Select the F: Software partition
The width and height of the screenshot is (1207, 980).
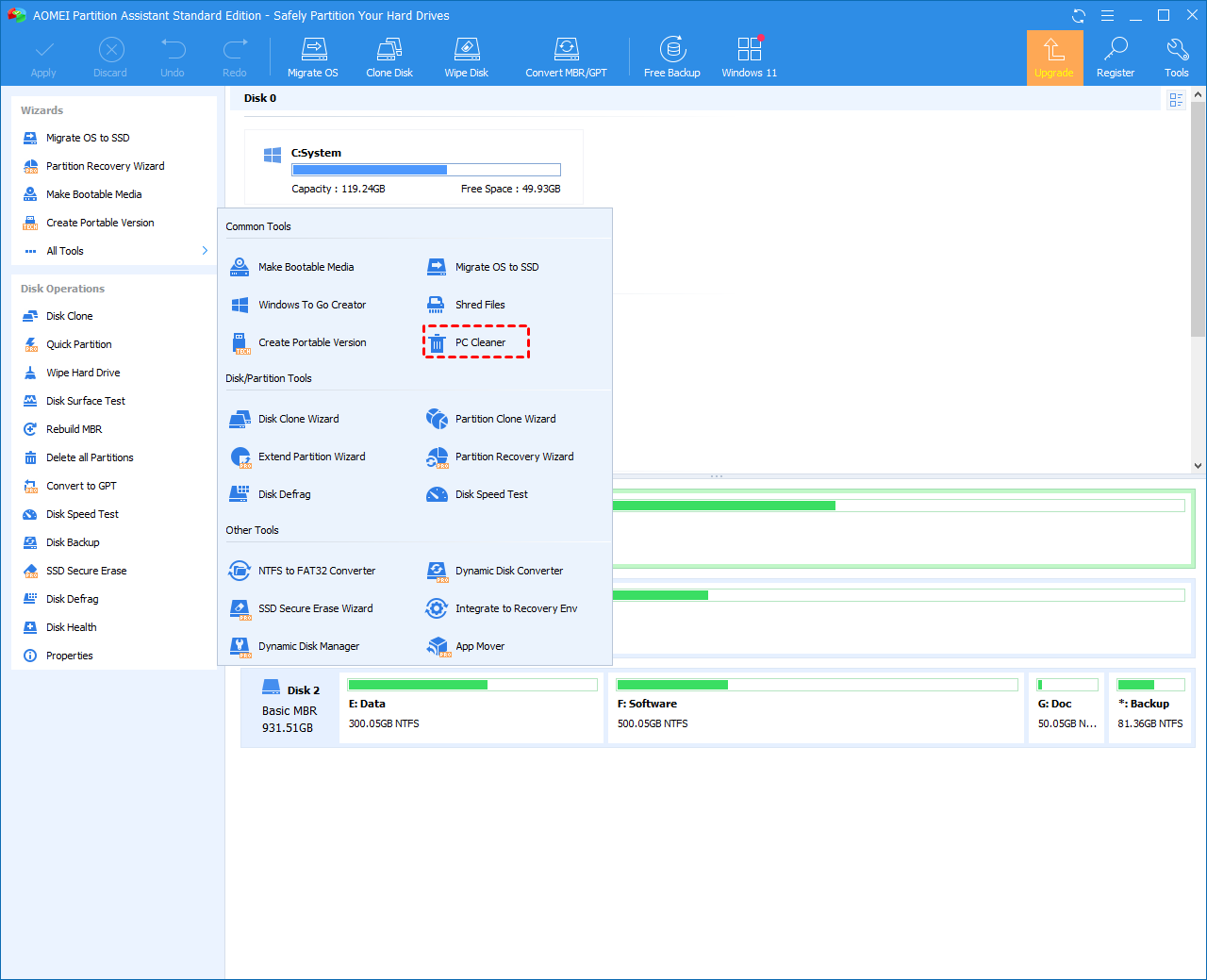tap(817, 707)
